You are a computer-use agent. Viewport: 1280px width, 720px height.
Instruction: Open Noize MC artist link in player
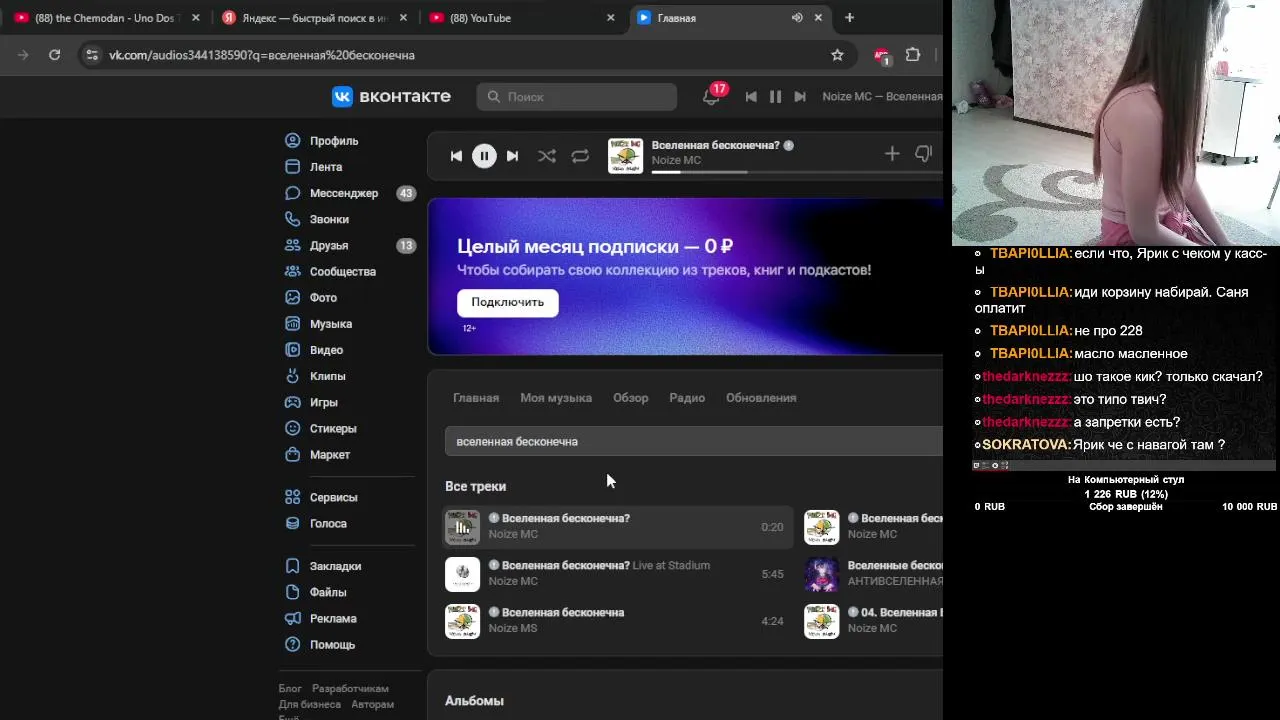[x=676, y=161]
